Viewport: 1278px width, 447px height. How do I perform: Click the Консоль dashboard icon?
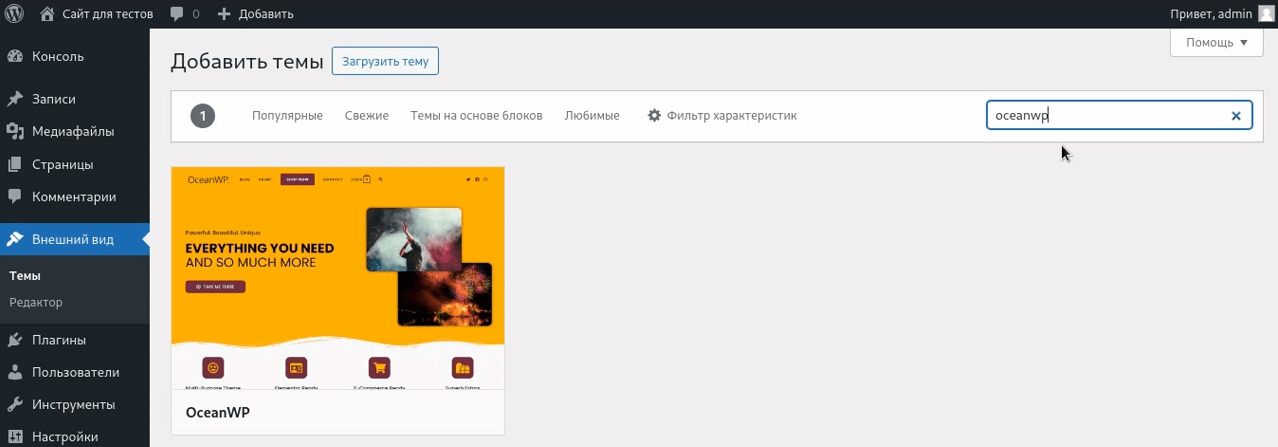click(x=15, y=56)
